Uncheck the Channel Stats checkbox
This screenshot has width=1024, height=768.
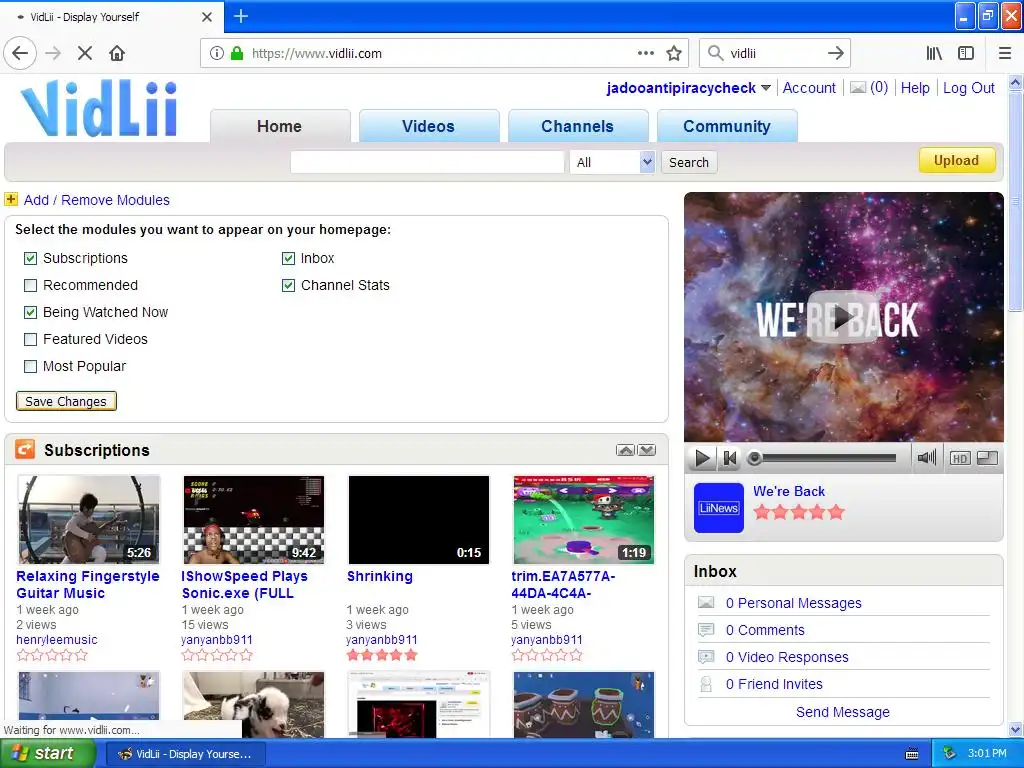(288, 285)
